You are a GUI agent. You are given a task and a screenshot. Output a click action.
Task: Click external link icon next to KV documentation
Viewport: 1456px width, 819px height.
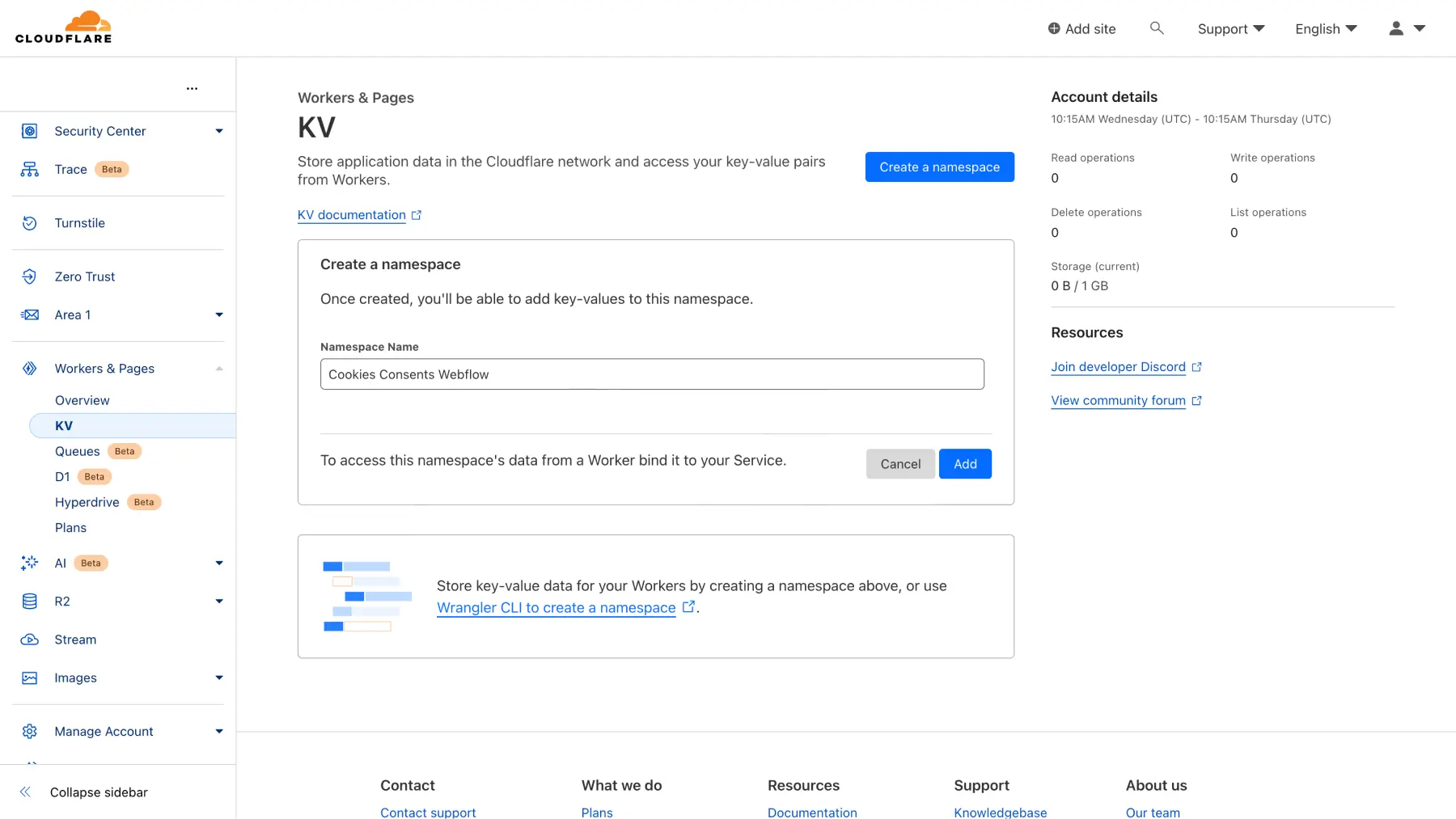tap(417, 215)
